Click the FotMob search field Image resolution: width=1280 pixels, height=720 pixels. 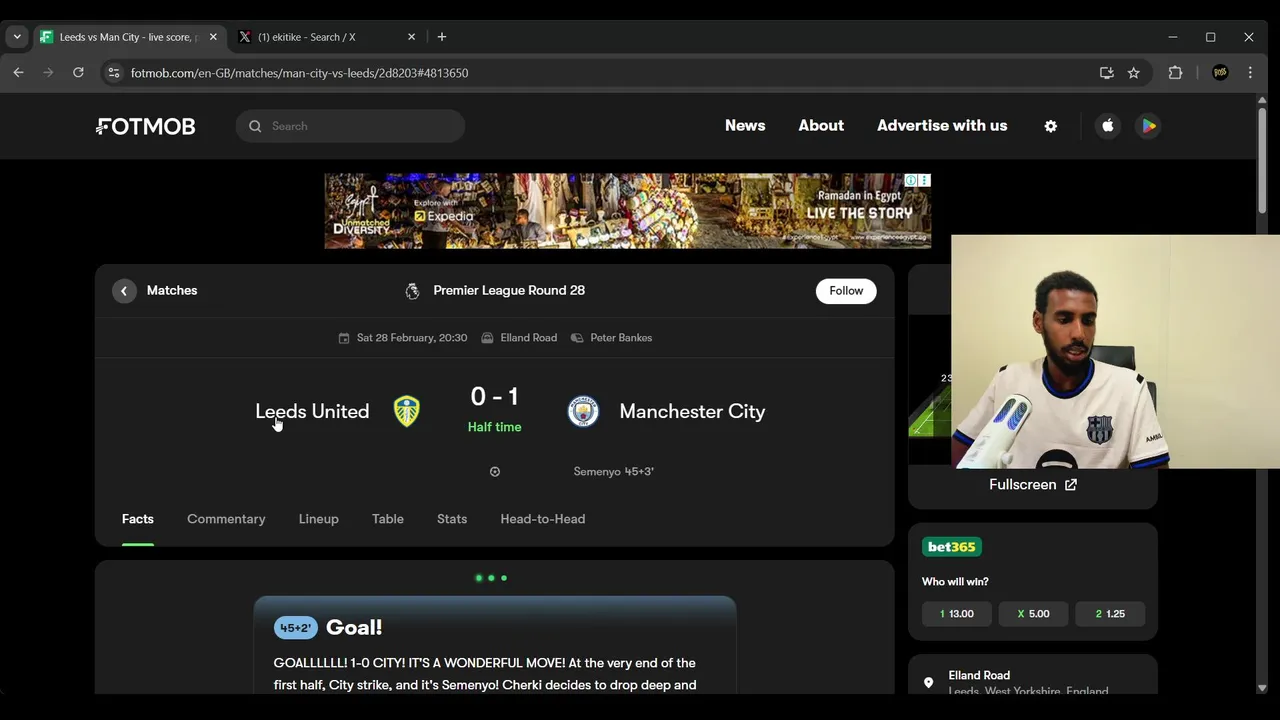point(350,126)
